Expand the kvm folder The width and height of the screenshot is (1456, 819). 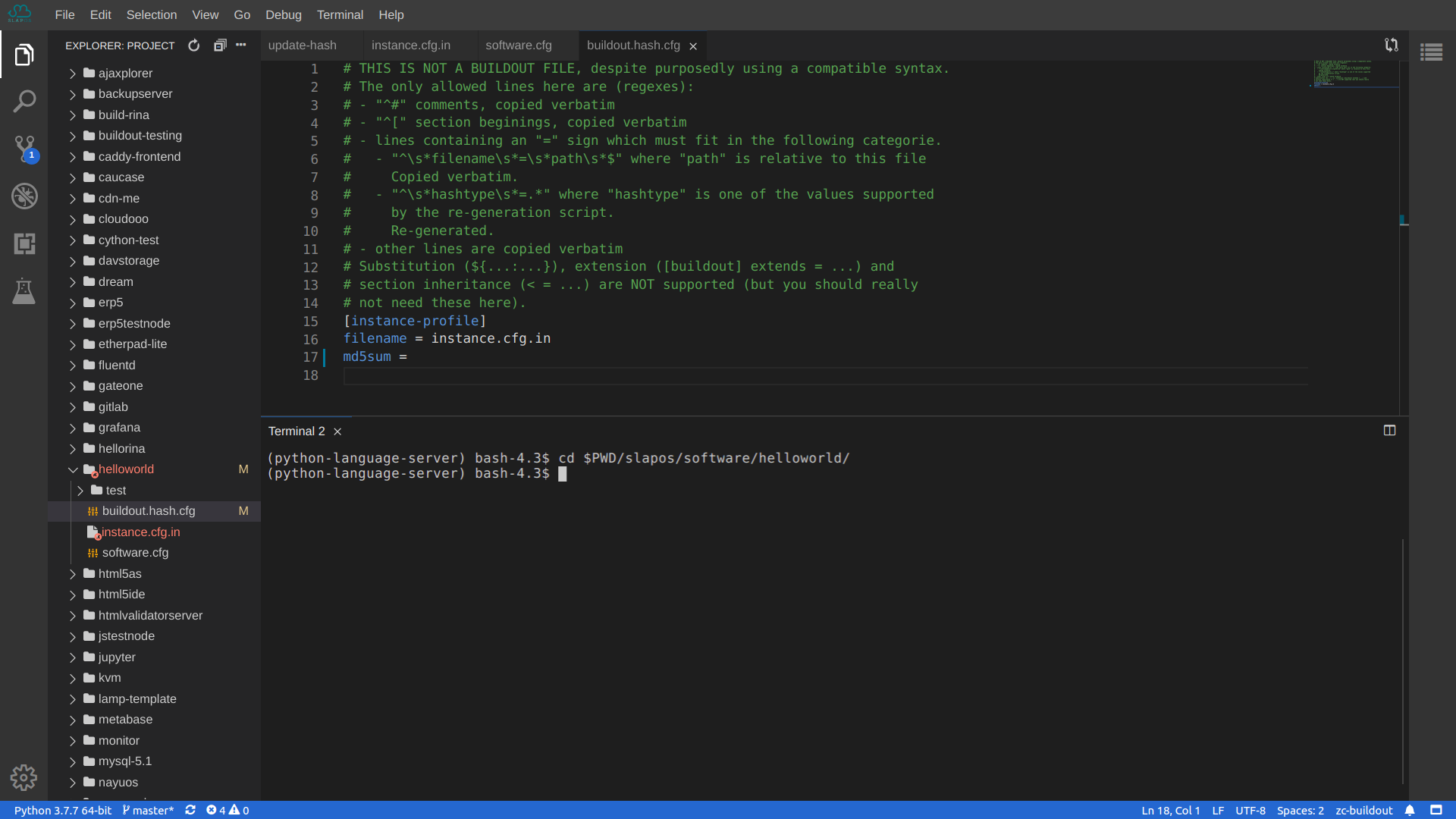(73, 678)
